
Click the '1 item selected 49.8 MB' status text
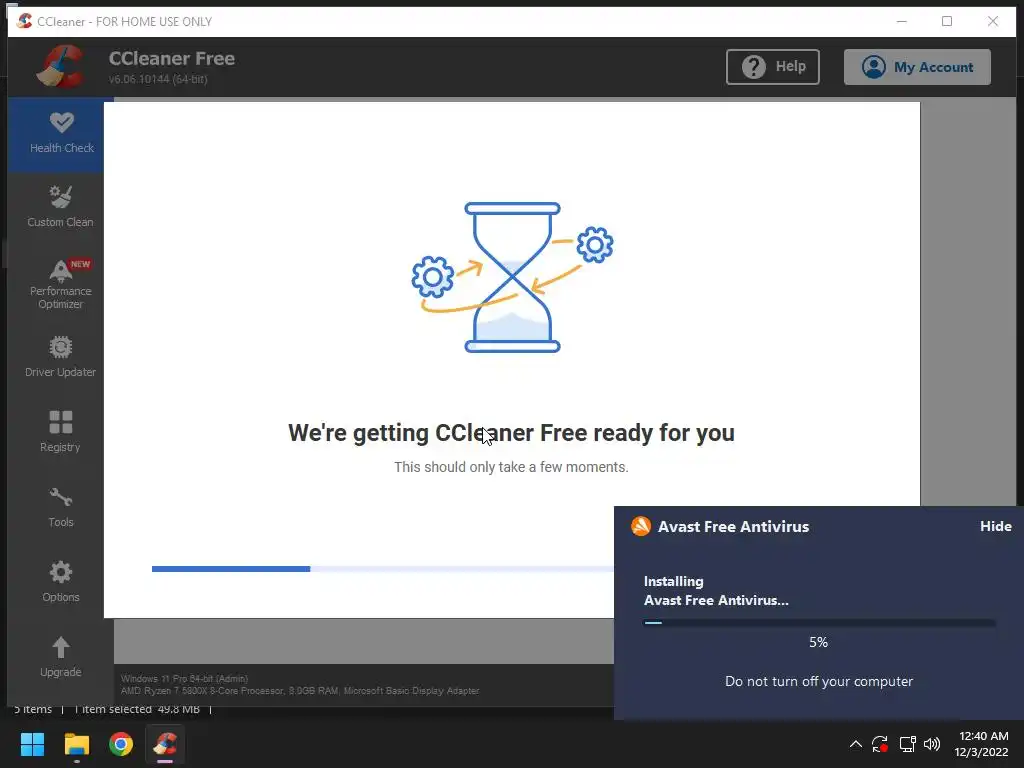point(136,709)
